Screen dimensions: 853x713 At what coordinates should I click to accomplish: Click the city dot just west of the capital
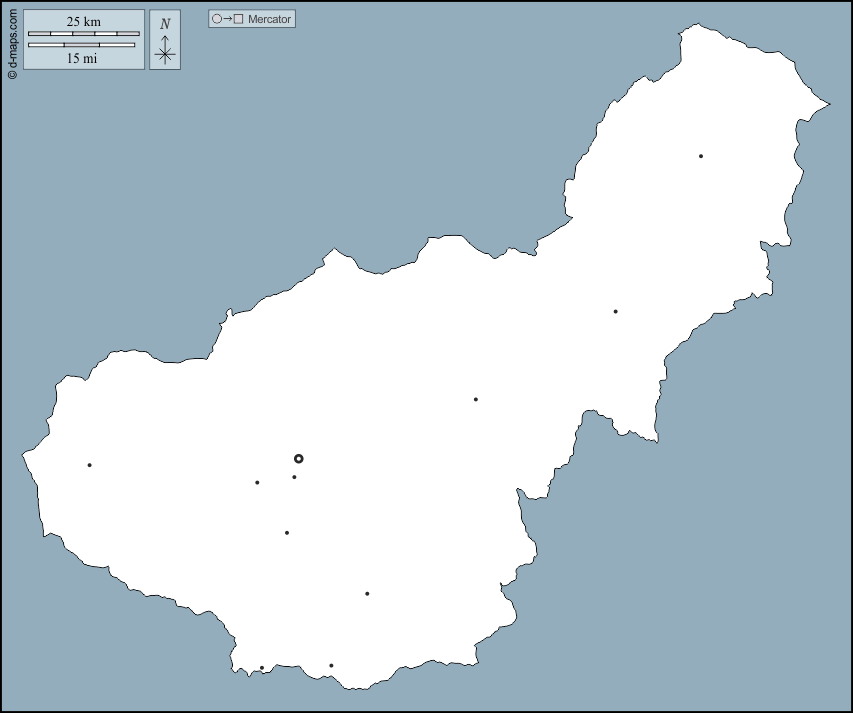(x=257, y=483)
